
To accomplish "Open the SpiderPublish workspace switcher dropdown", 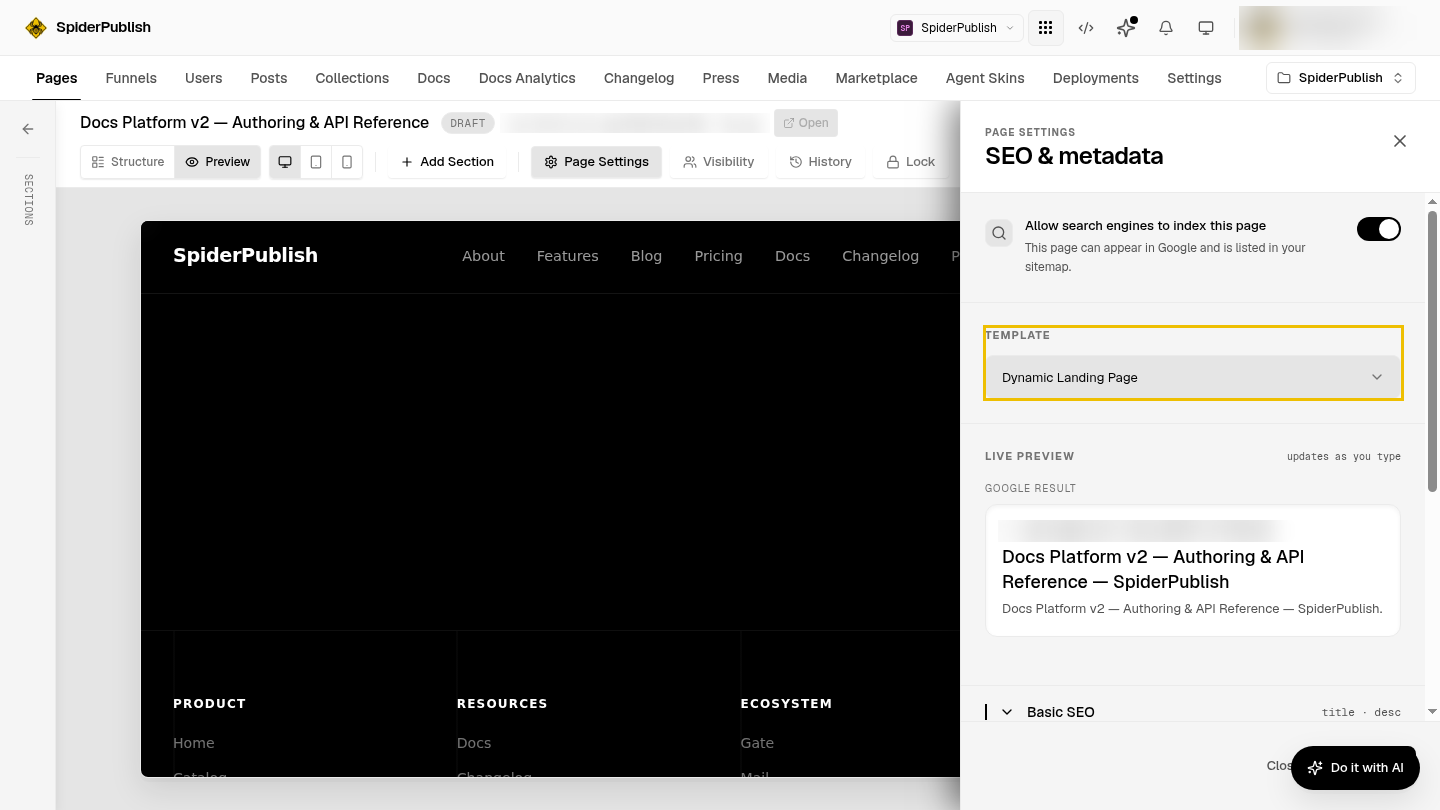I will pyautogui.click(x=956, y=28).
